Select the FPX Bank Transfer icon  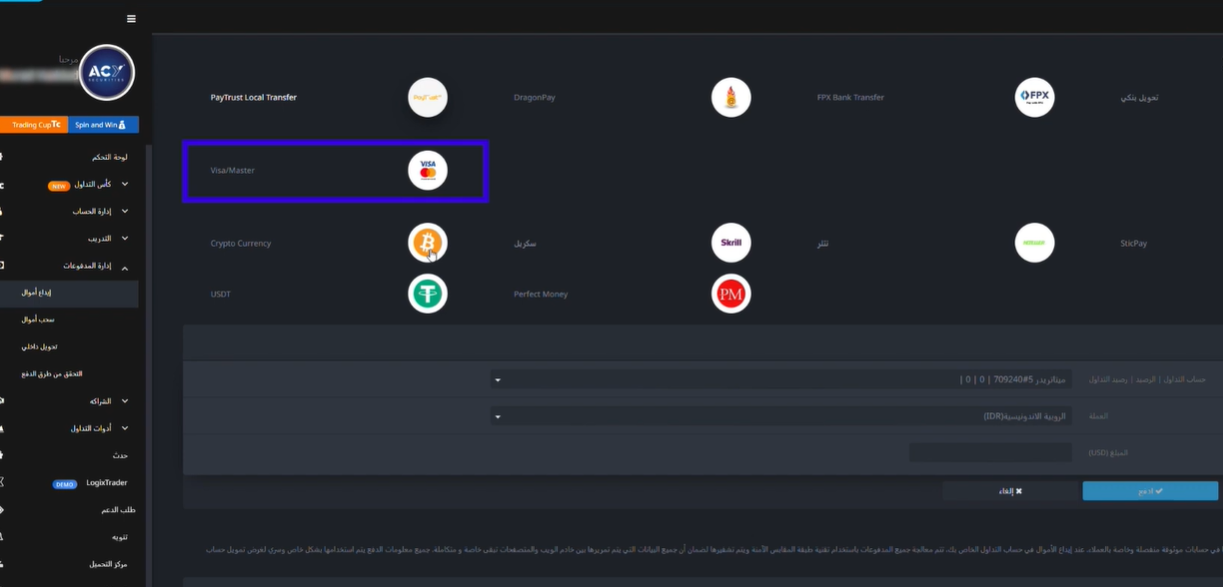pos(1034,98)
